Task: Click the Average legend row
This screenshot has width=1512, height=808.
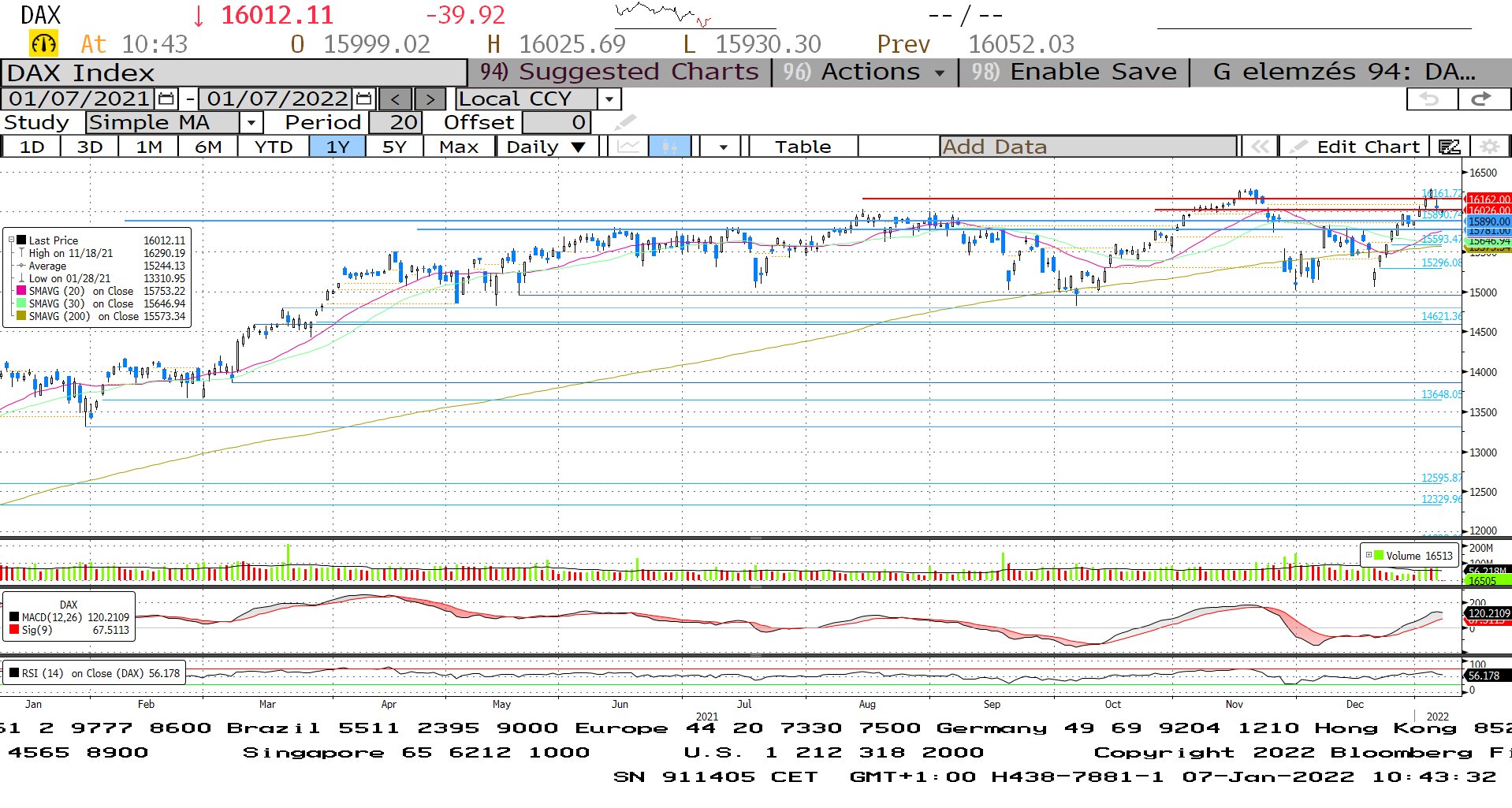Action: 101,266
